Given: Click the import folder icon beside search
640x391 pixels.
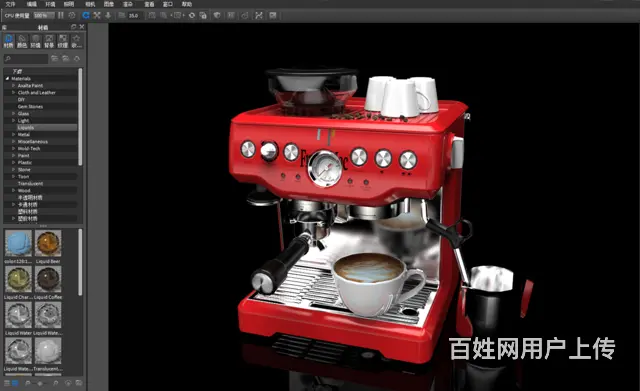Looking at the screenshot, I should coord(66,59).
